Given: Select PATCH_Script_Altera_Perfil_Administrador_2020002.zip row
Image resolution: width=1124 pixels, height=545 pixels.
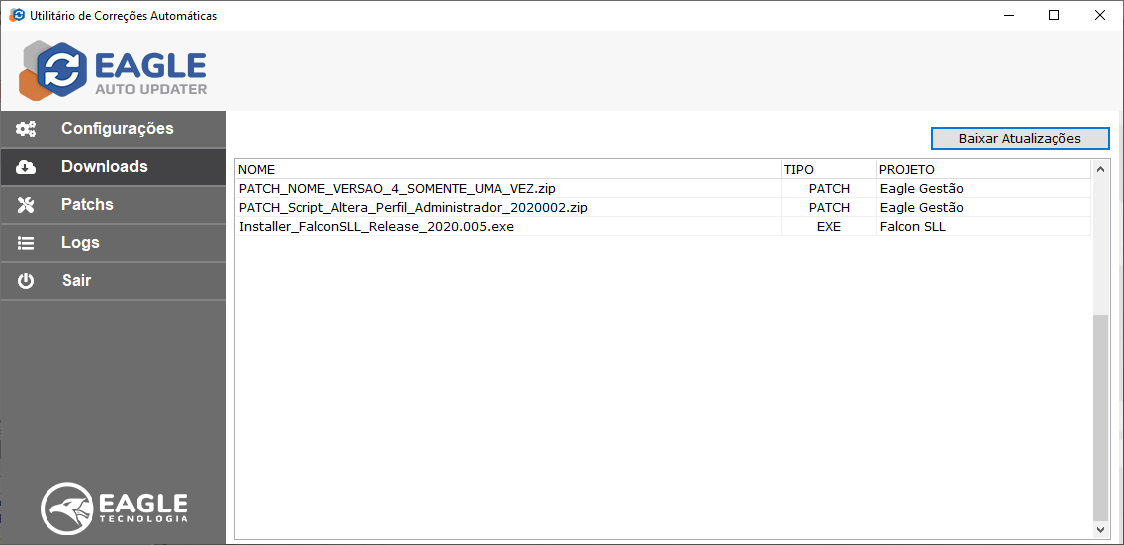Looking at the screenshot, I should 663,207.
